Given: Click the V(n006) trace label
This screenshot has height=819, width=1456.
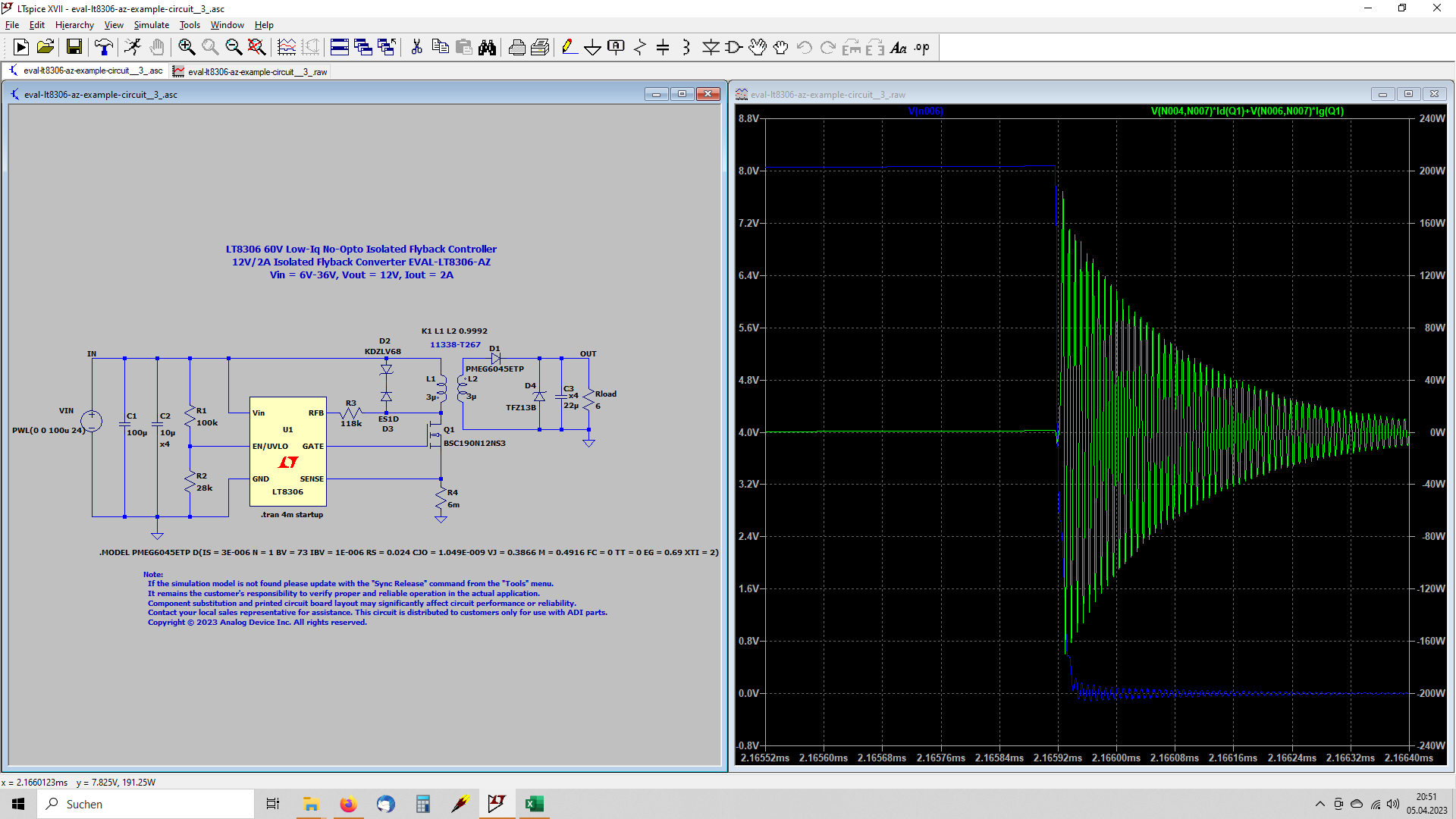Looking at the screenshot, I should pyautogui.click(x=926, y=111).
